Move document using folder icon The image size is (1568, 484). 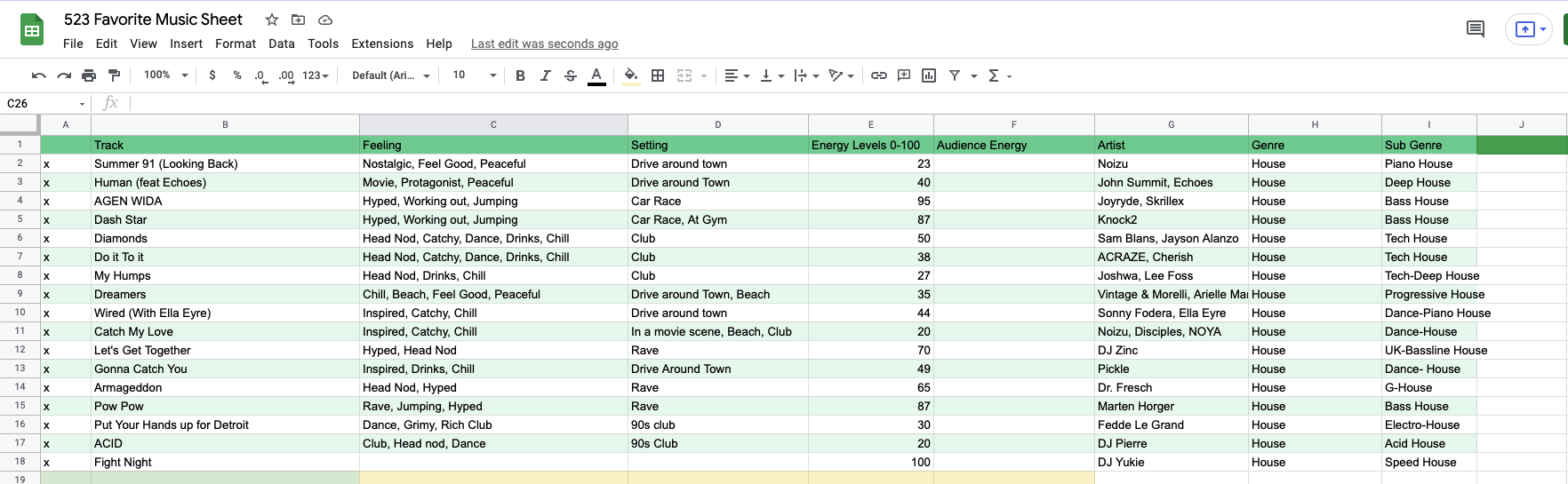299,20
